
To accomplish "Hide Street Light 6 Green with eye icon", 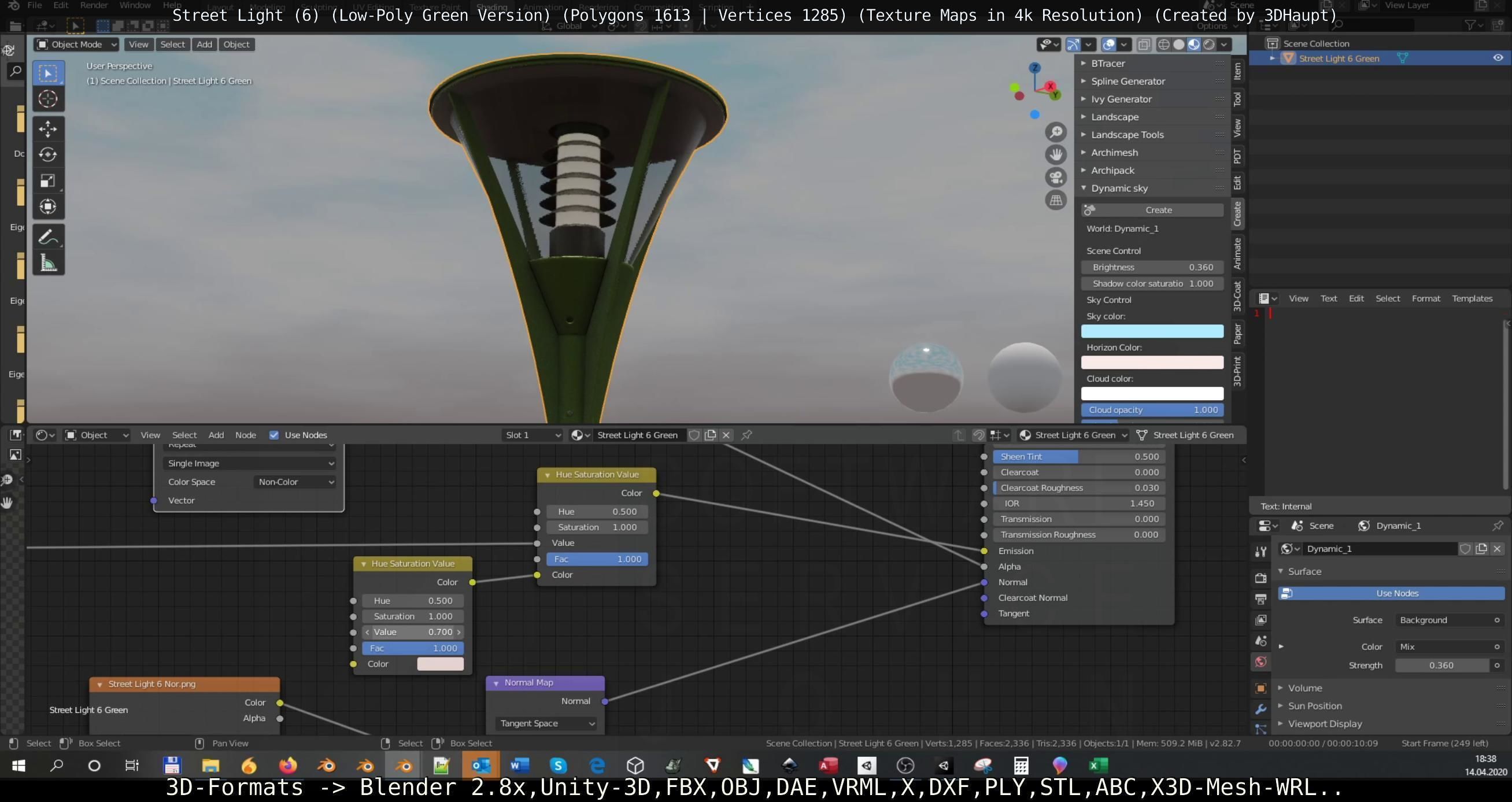I will pyautogui.click(x=1498, y=58).
